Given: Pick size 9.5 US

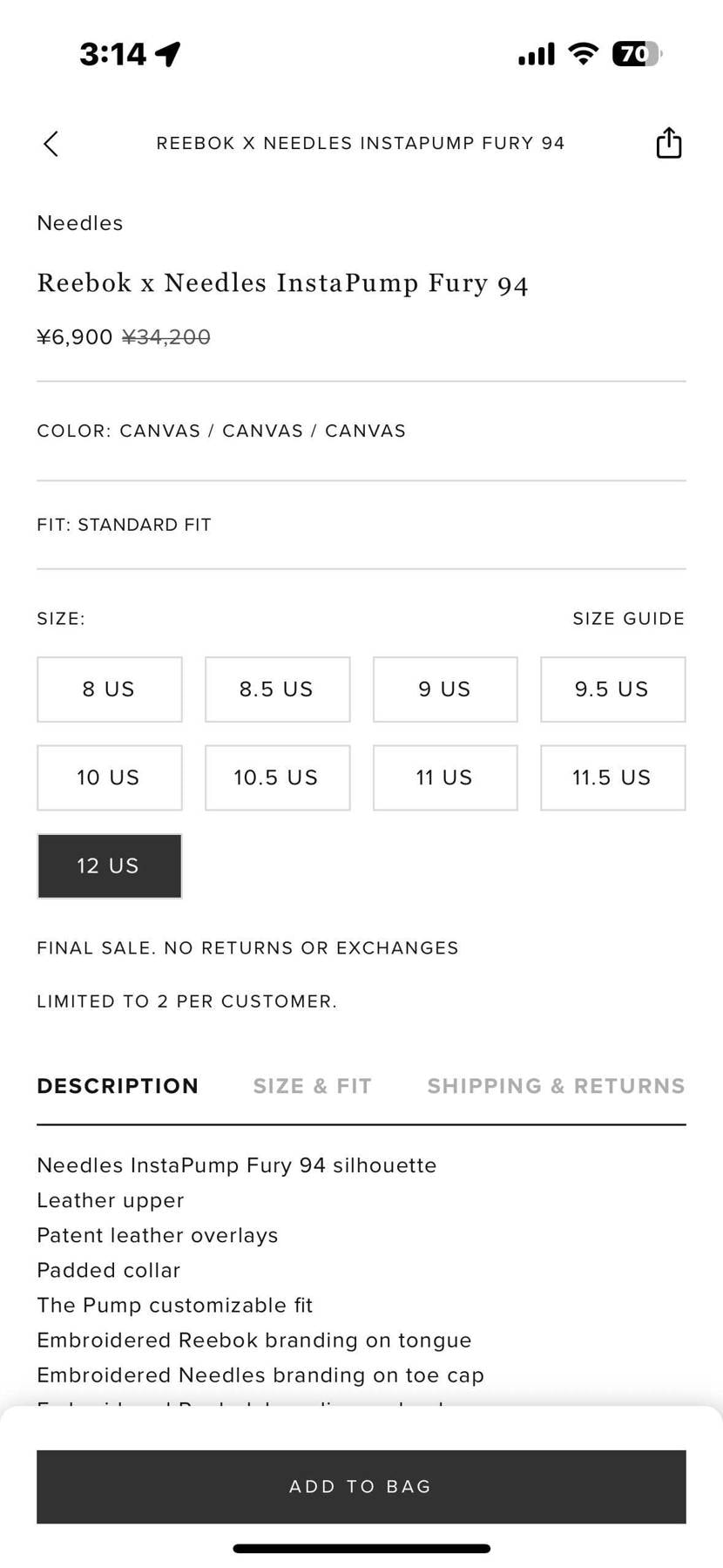Looking at the screenshot, I should pyautogui.click(x=612, y=689).
